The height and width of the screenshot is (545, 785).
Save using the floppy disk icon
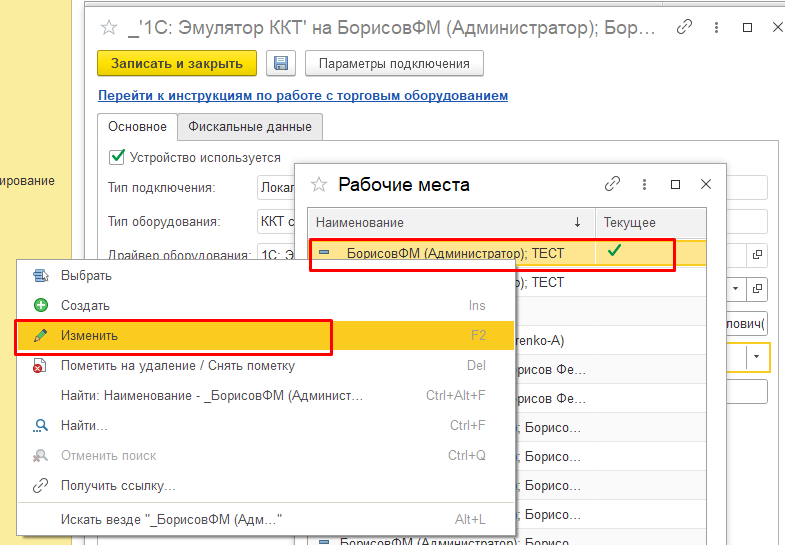click(x=281, y=64)
